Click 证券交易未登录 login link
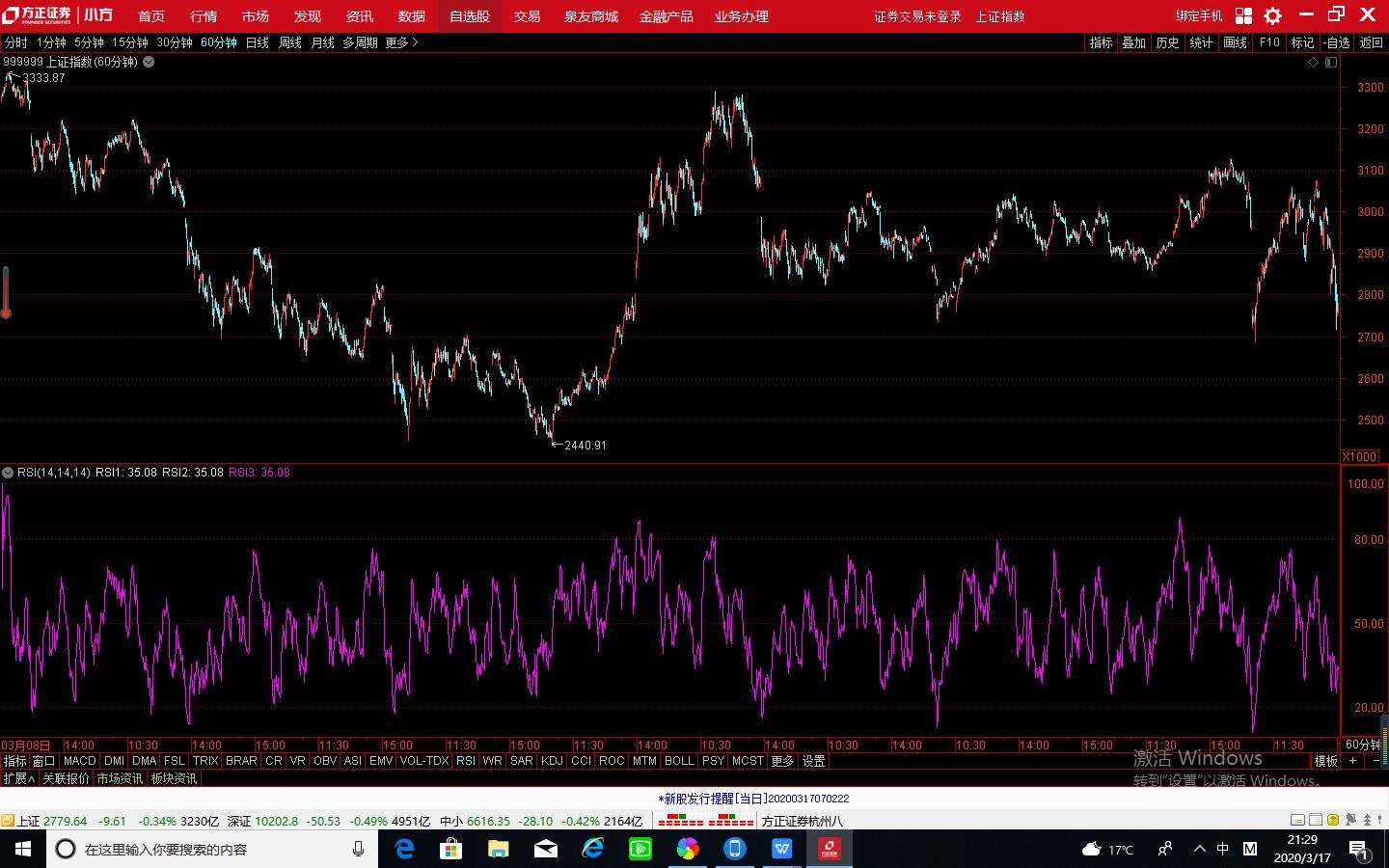Viewport: 1389px width, 868px height. coord(917,16)
